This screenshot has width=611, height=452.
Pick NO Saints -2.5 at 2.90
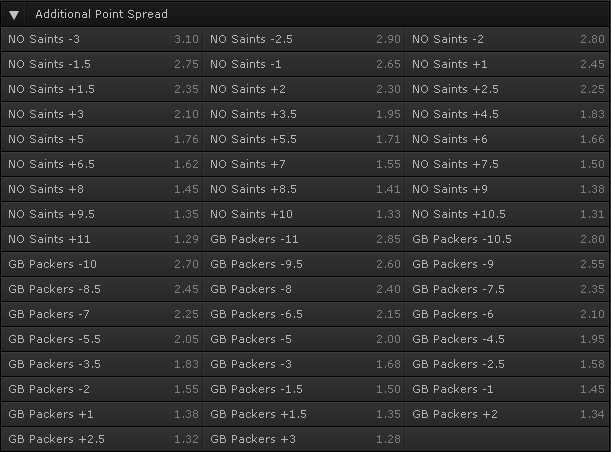[304, 39]
